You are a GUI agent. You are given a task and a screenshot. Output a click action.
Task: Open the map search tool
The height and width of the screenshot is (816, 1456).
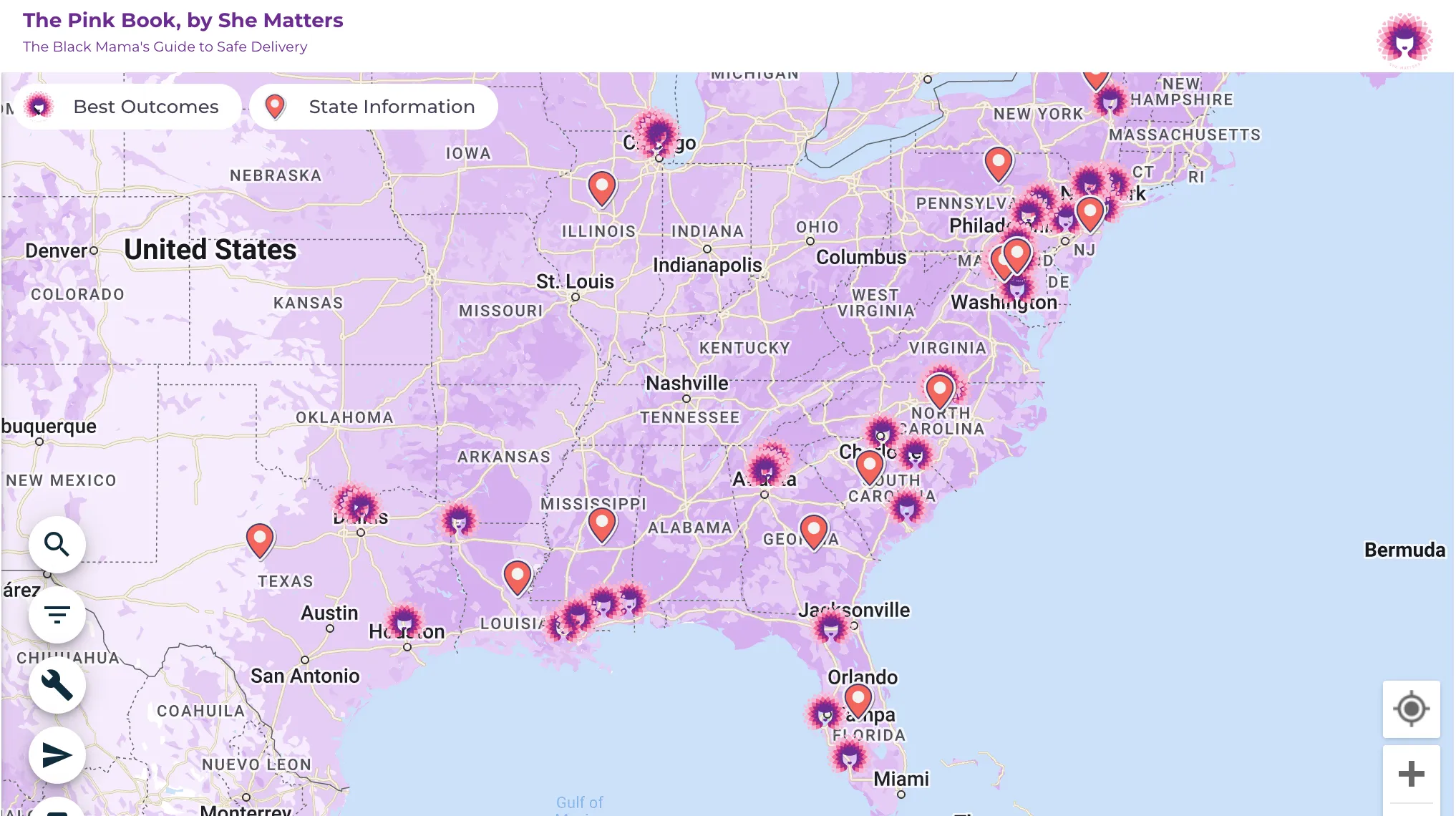pyautogui.click(x=57, y=545)
